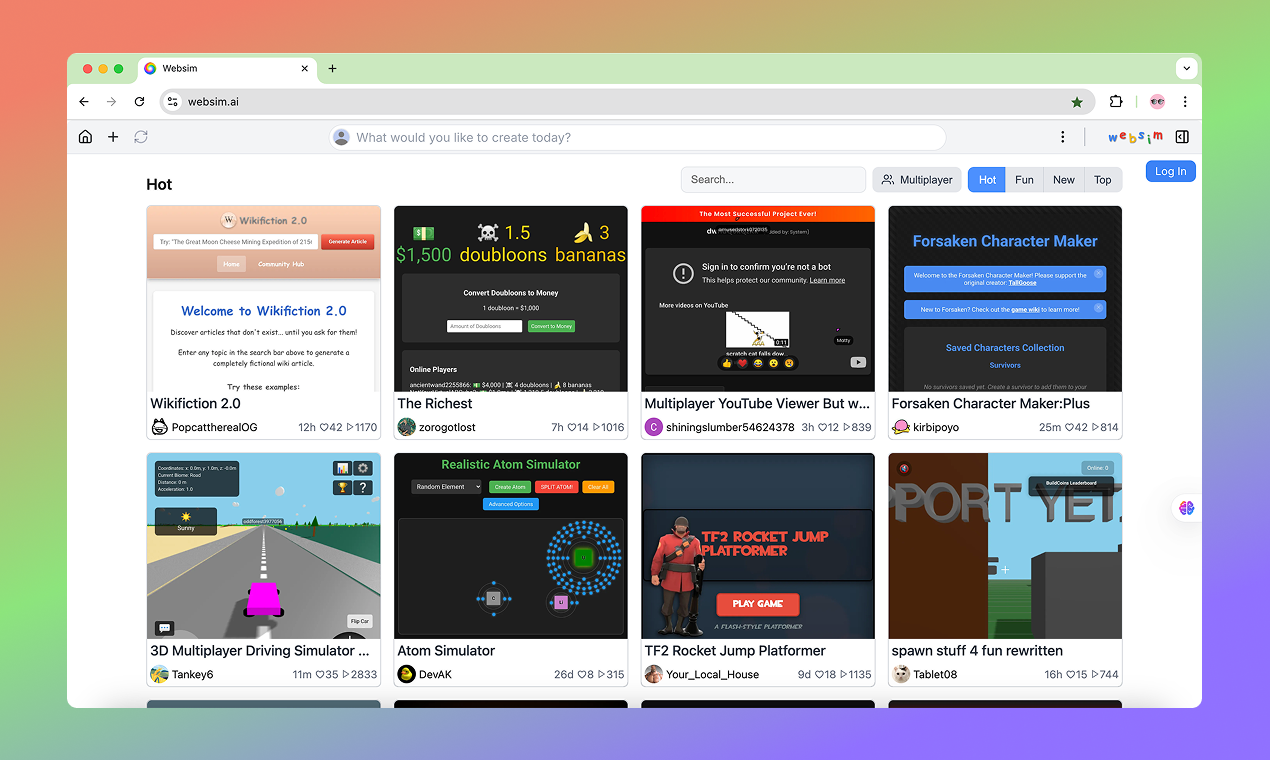This screenshot has width=1270, height=760.
Task: Open the Multiplayer YouTube Viewer thumbnail
Action: tap(757, 299)
